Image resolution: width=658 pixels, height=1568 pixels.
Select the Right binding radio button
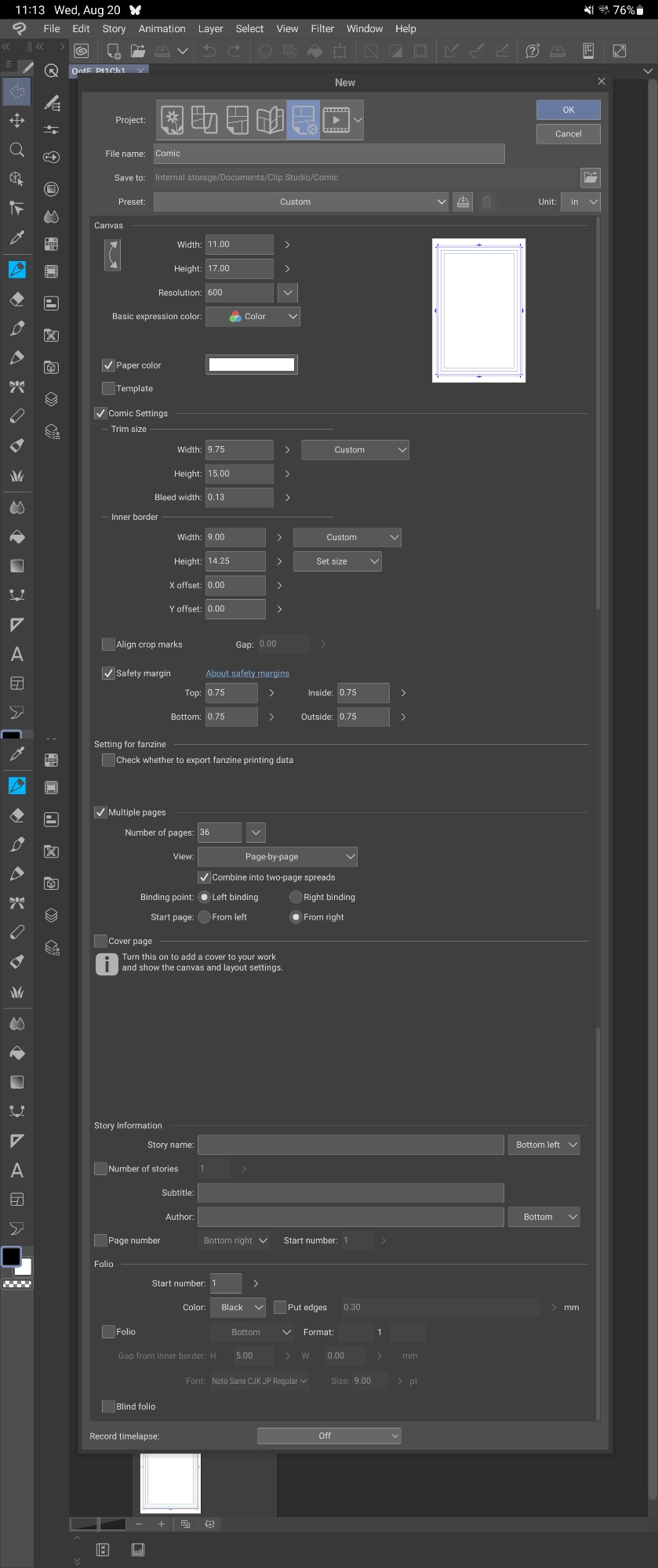coord(296,897)
